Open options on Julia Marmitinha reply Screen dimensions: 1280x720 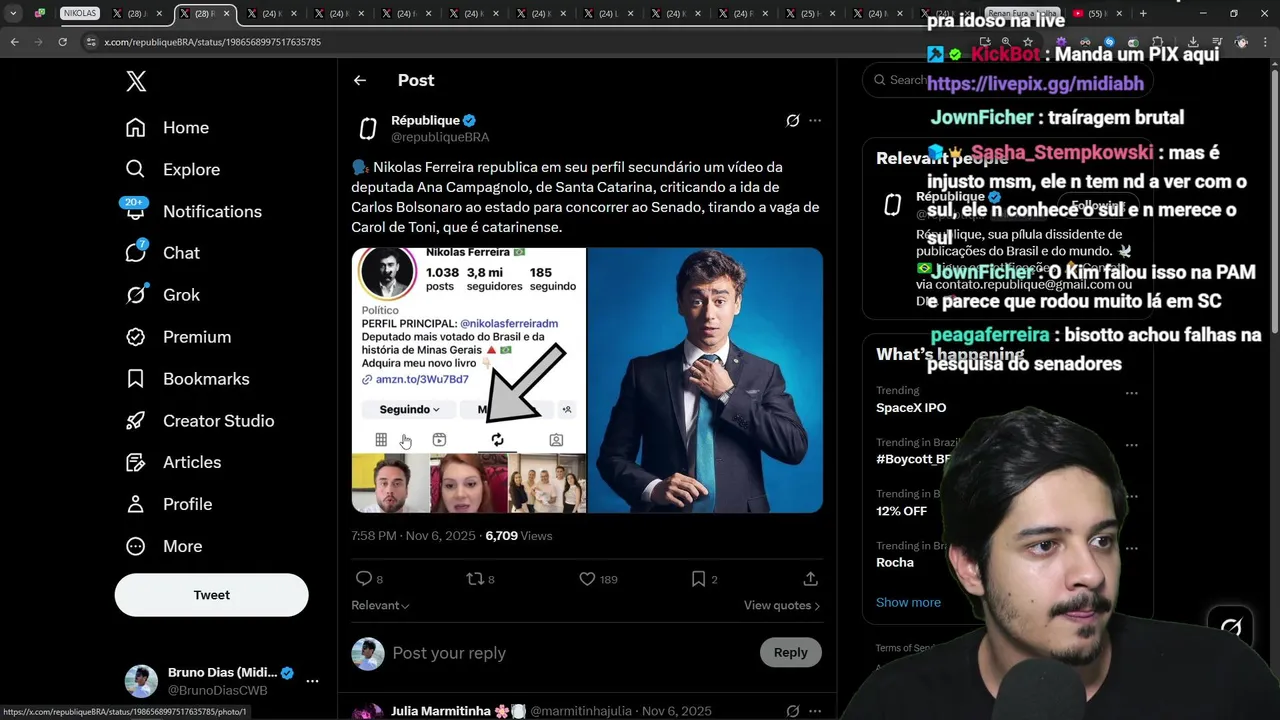[815, 711]
